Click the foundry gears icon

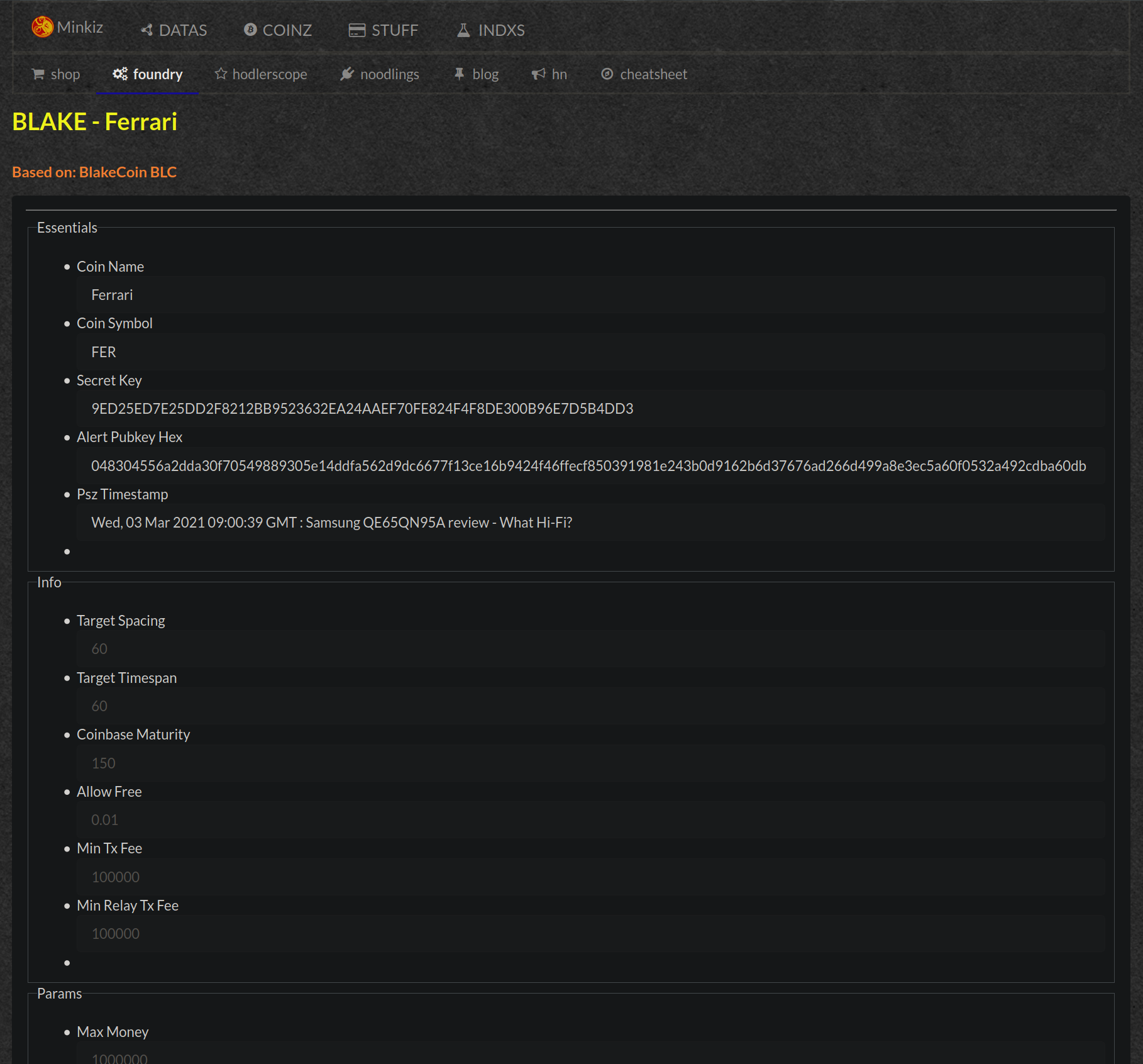120,74
